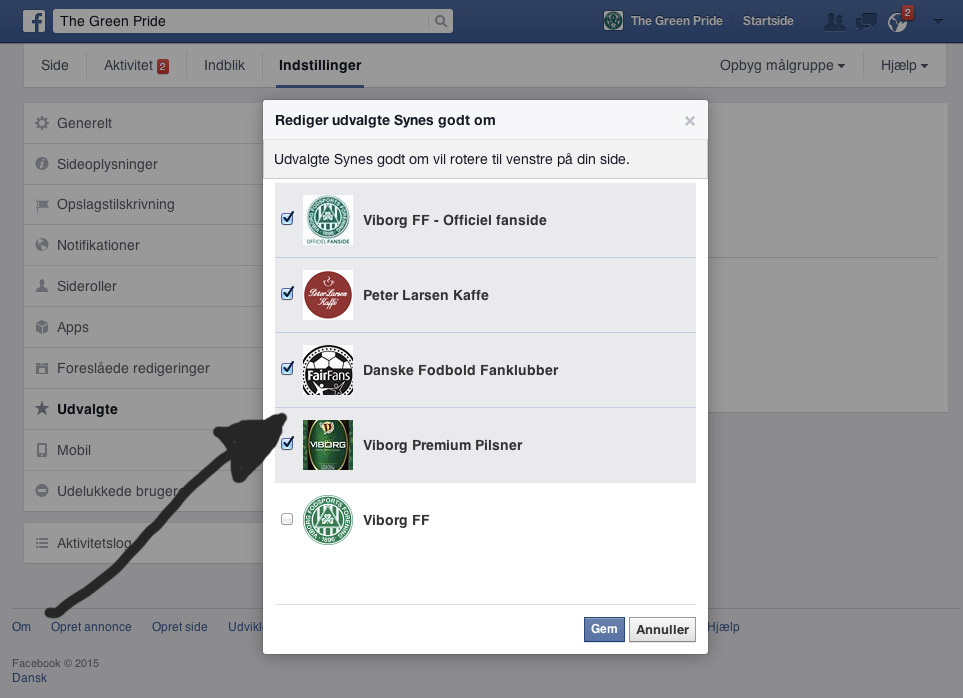Viewport: 963px width, 698px height.
Task: Toggle the Danske Fodbold Fanklubber checkbox
Action: click(x=288, y=369)
